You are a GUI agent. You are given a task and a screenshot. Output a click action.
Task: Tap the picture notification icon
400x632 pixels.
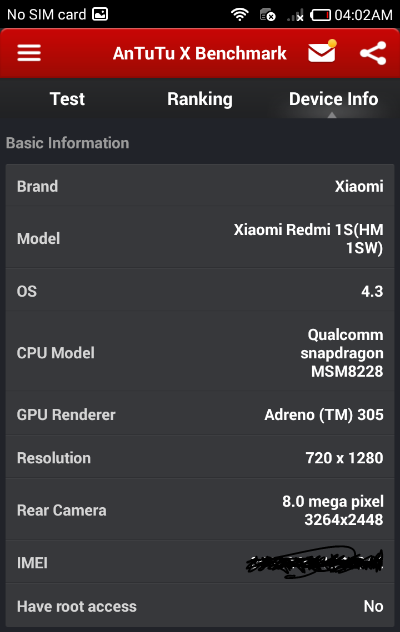pyautogui.click(x=100, y=15)
